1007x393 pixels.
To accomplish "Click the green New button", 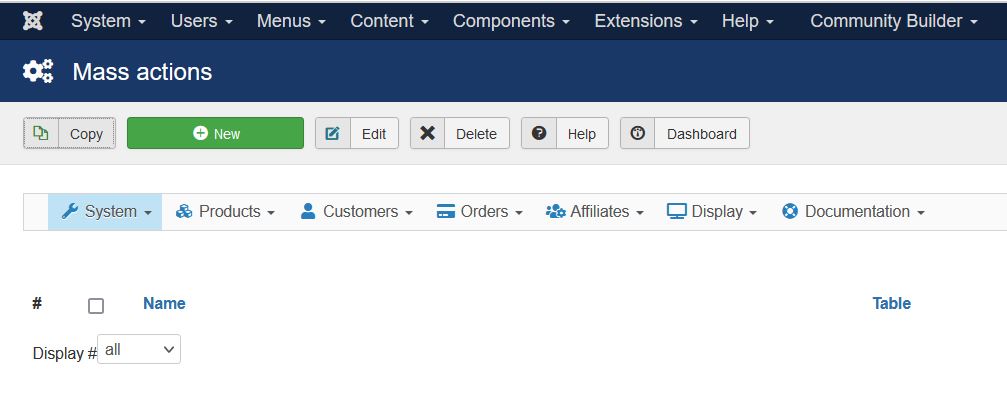I will 215,133.
